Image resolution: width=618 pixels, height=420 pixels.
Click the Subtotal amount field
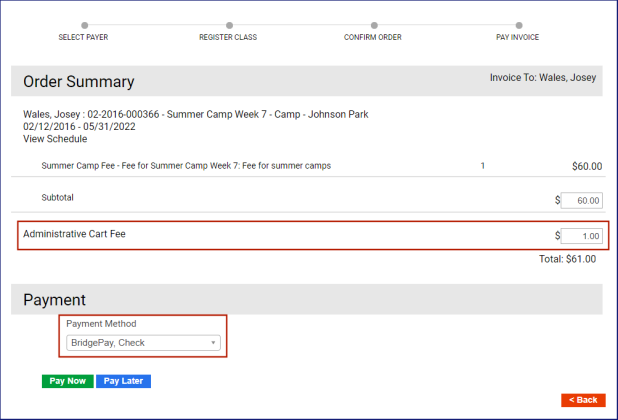click(x=581, y=200)
